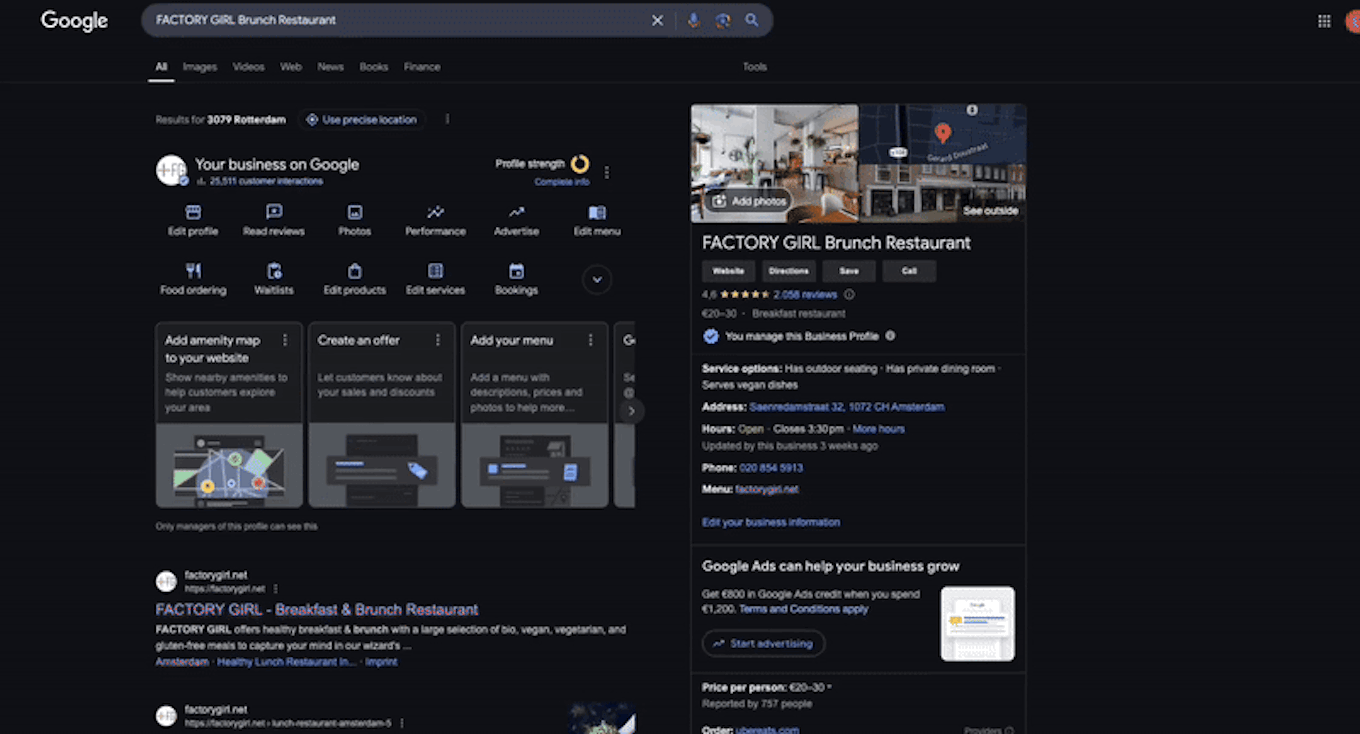Viewport: 1360px width, 734px height.
Task: Open Advertise shortcut
Action: point(516,221)
